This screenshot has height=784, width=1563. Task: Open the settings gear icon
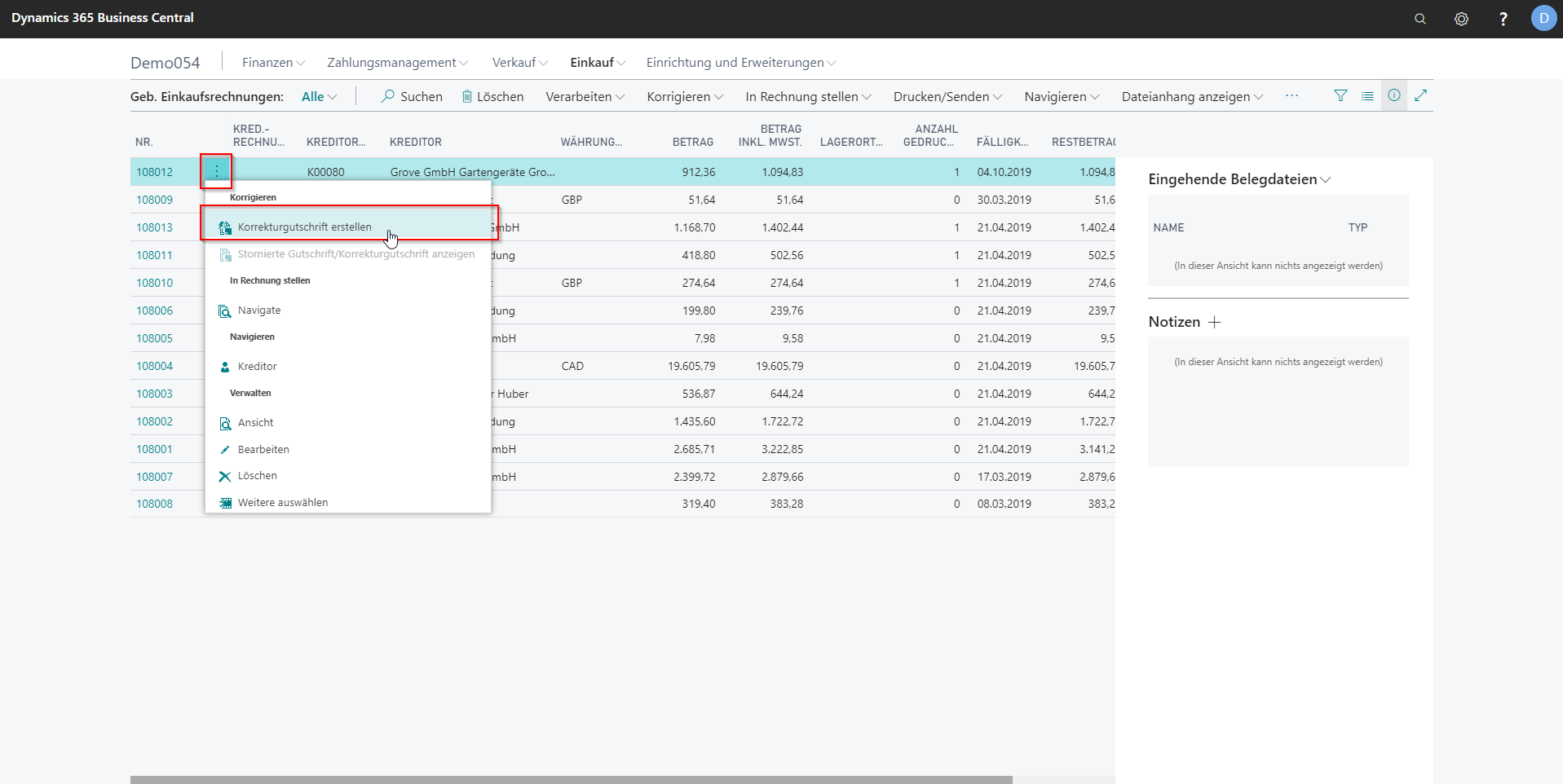(x=1461, y=19)
